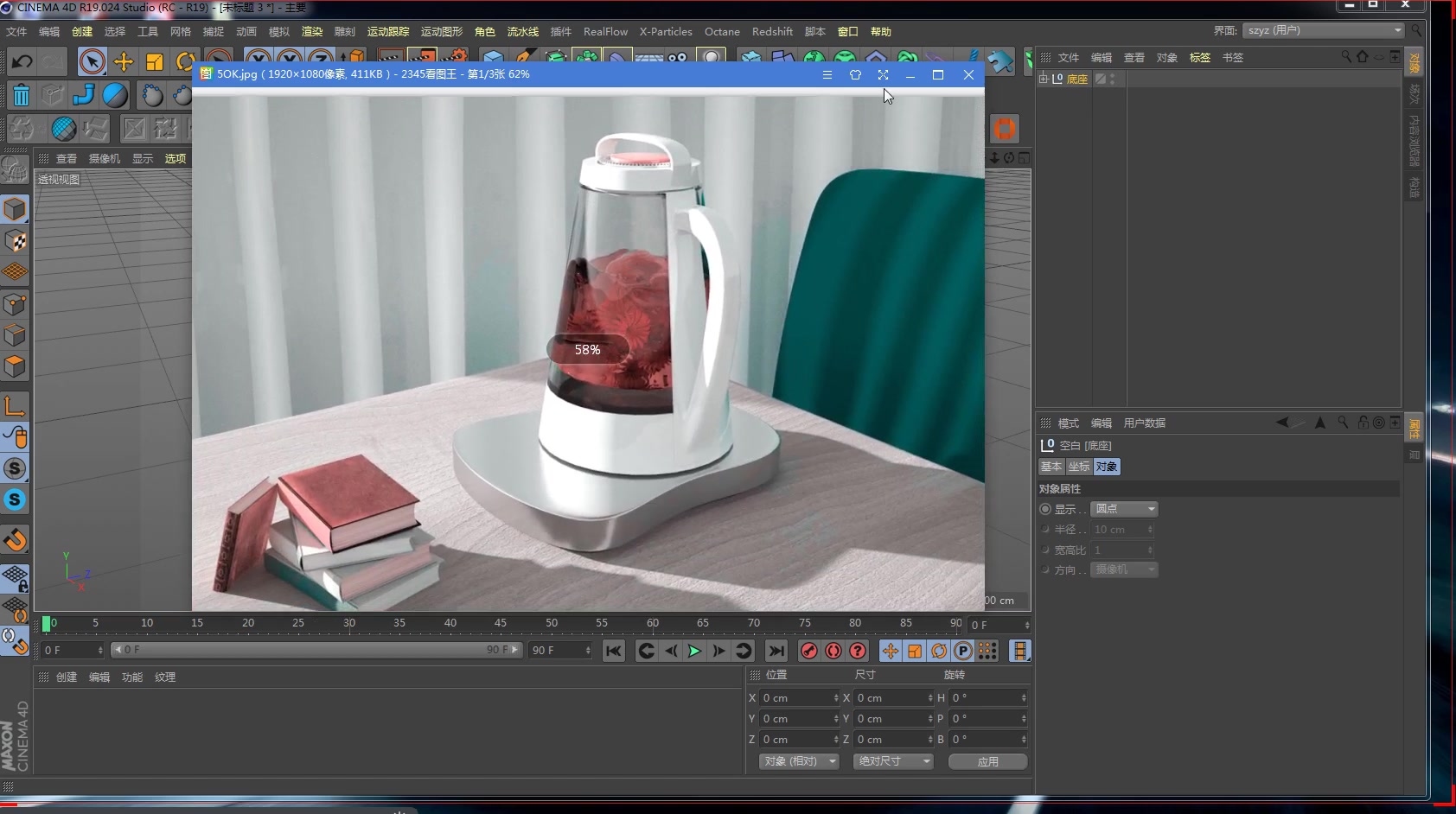Open the 渲染 menu in the menu bar
Screen dimensions: 1456x814
[312, 31]
